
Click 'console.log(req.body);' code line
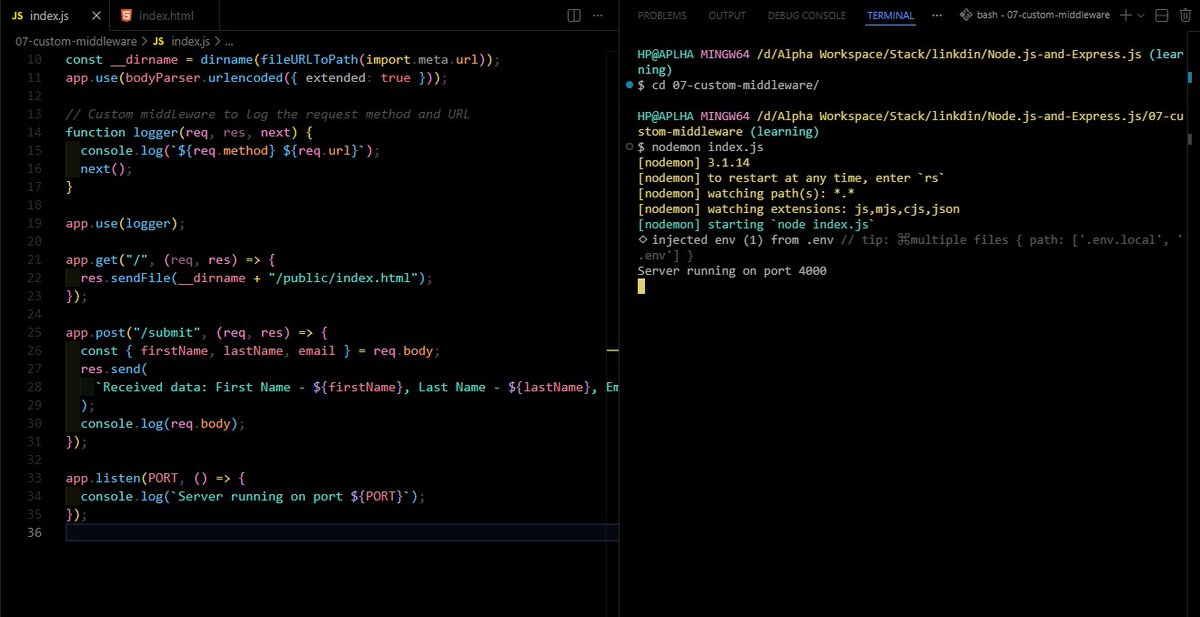(x=162, y=423)
